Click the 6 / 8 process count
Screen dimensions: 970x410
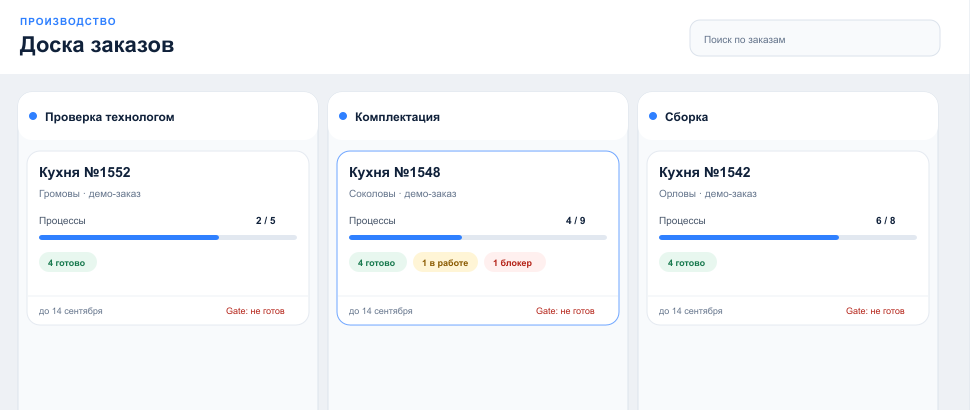pyautogui.click(x=886, y=221)
